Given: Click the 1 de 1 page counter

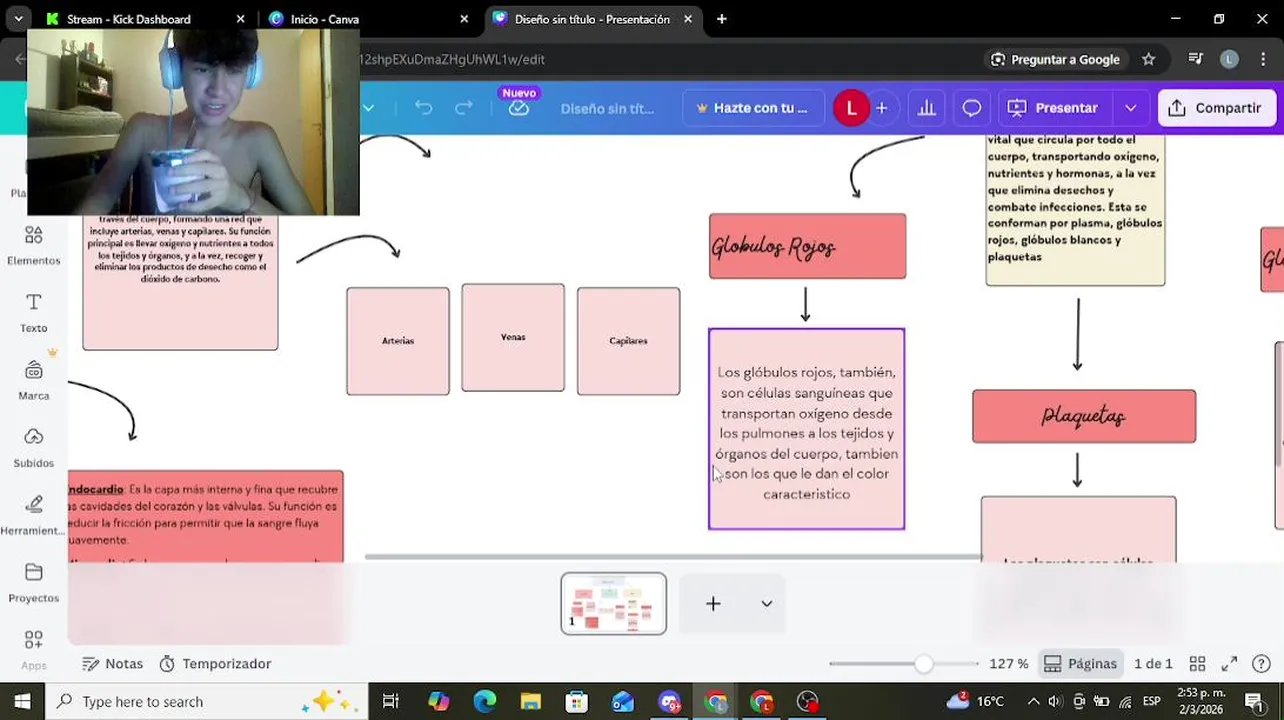Looking at the screenshot, I should coord(1153,664).
